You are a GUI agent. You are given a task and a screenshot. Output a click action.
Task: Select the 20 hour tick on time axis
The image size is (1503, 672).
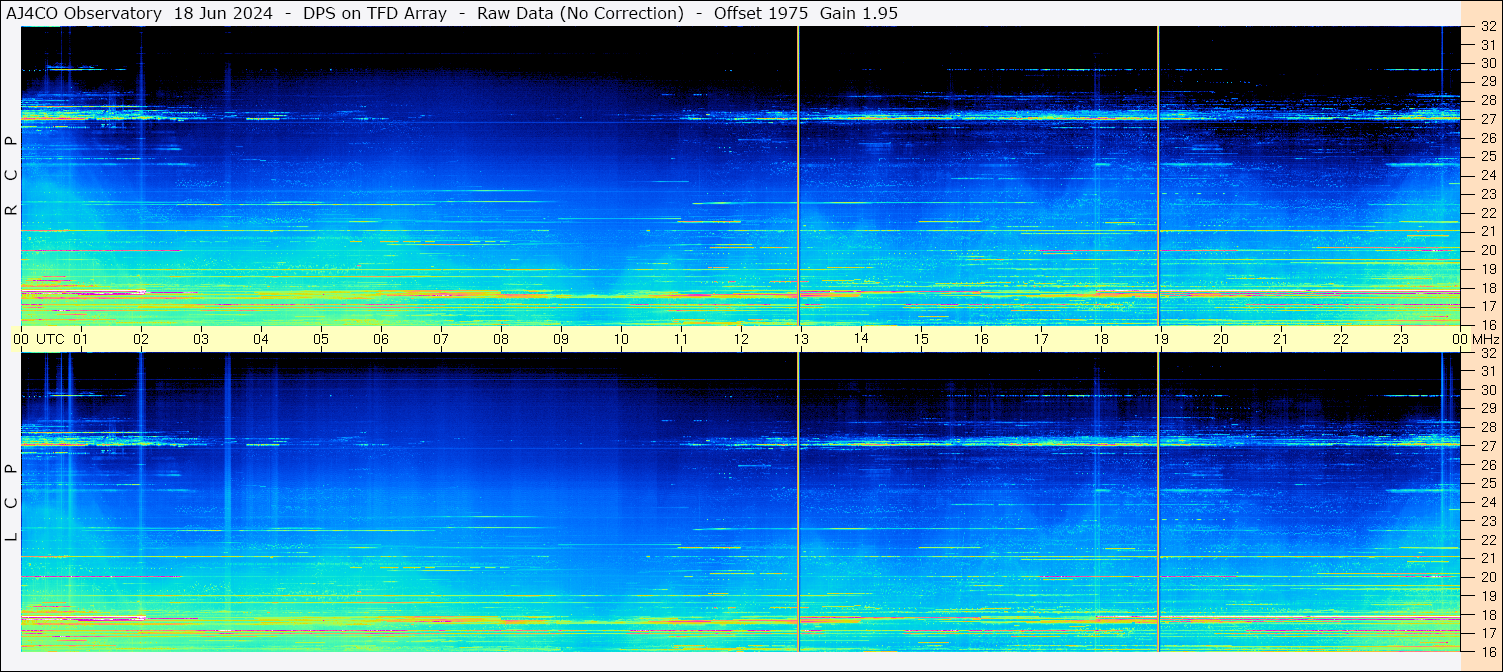[1221, 339]
